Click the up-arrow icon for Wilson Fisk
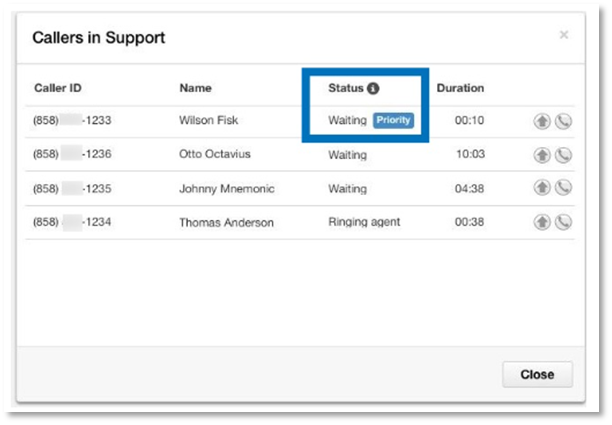612x425 pixels. 542,122
